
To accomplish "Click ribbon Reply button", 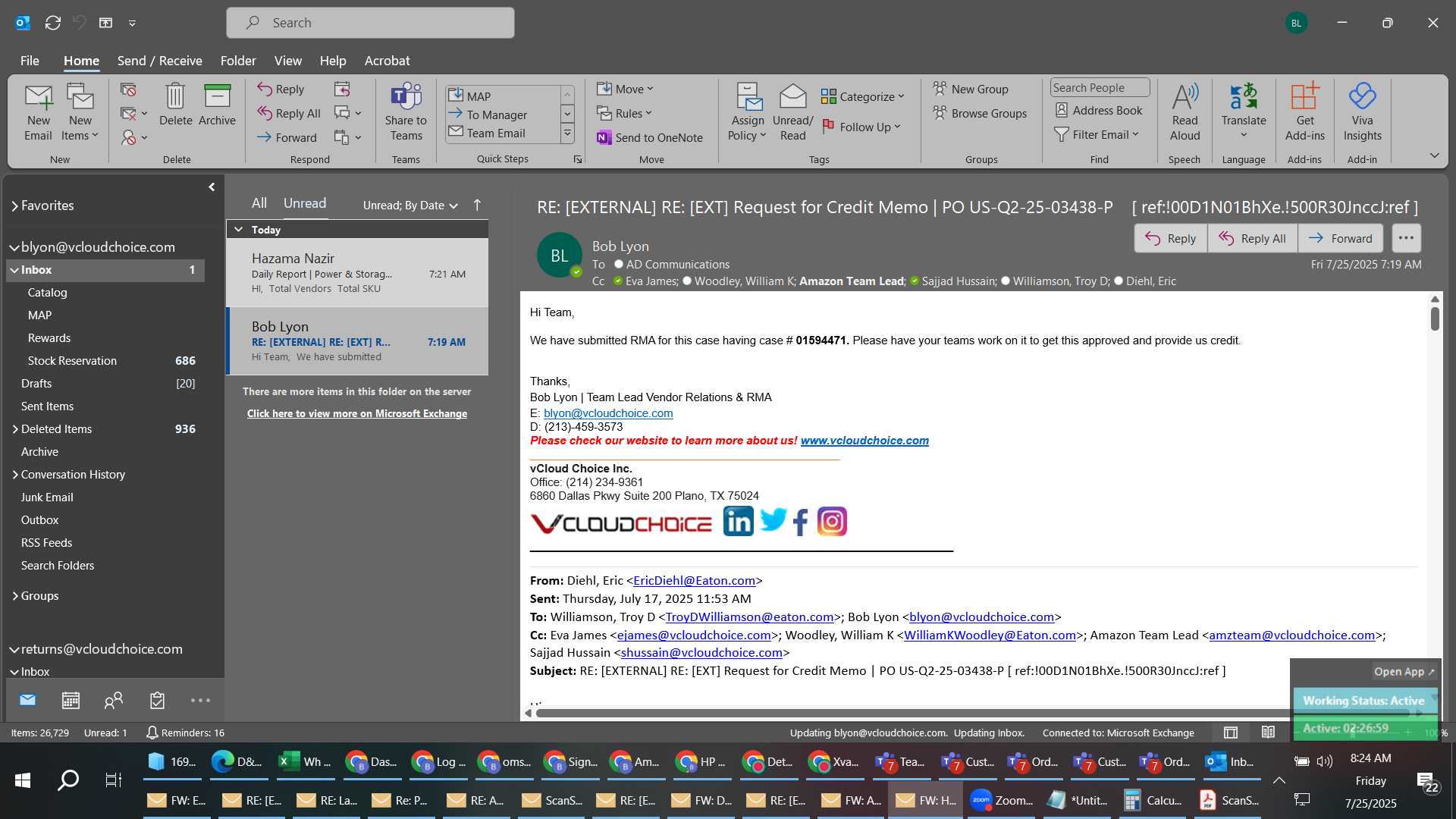I will tap(281, 89).
